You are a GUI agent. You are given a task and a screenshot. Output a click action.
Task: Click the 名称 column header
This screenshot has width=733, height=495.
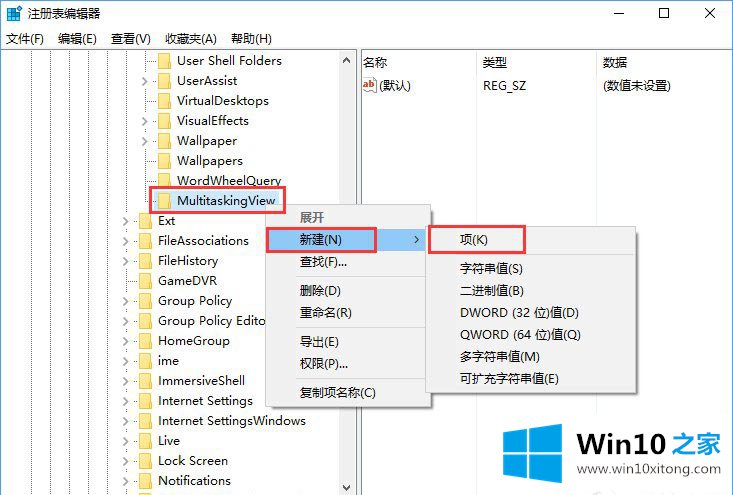tap(375, 62)
